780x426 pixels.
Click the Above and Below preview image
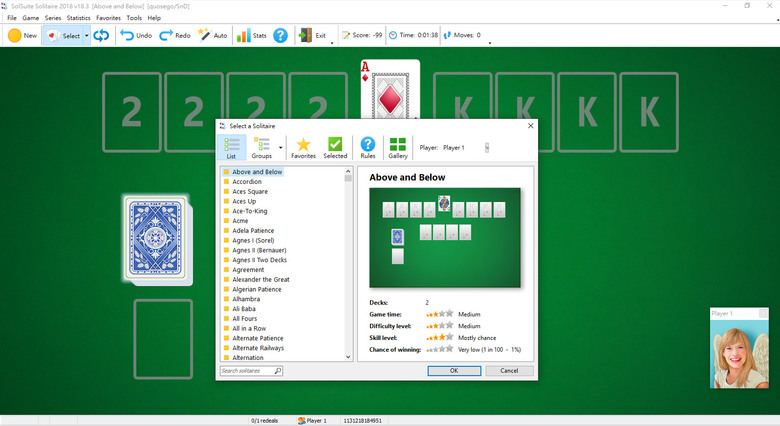point(445,237)
